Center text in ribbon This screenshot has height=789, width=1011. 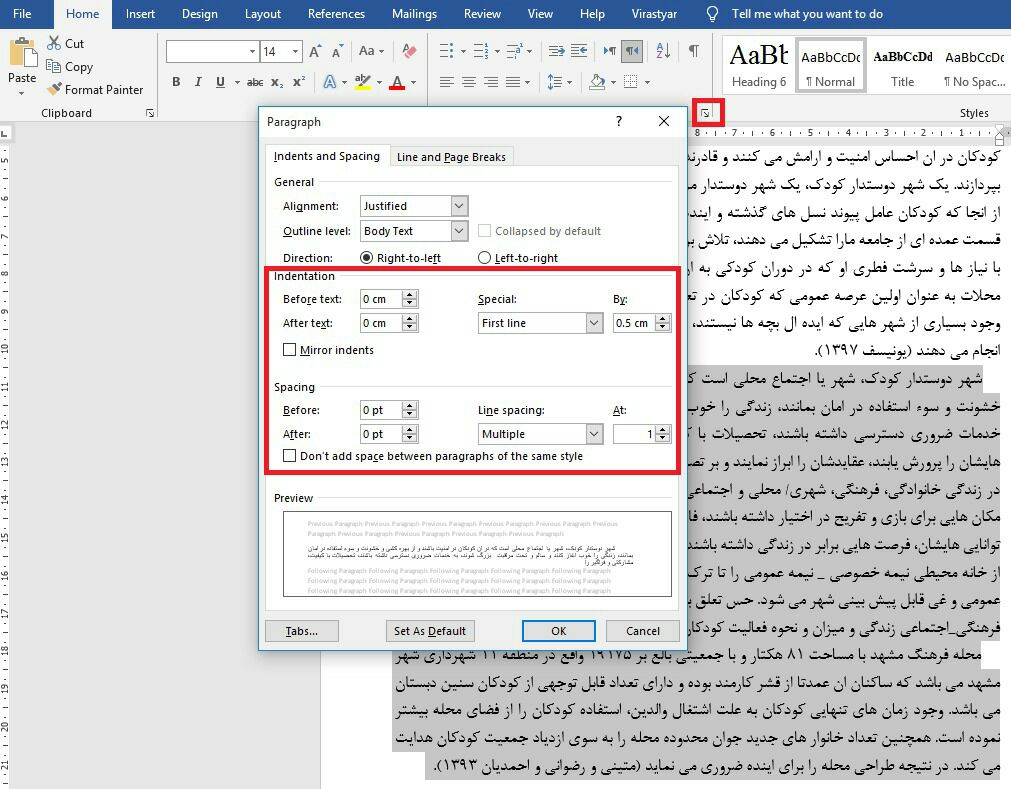[x=469, y=82]
